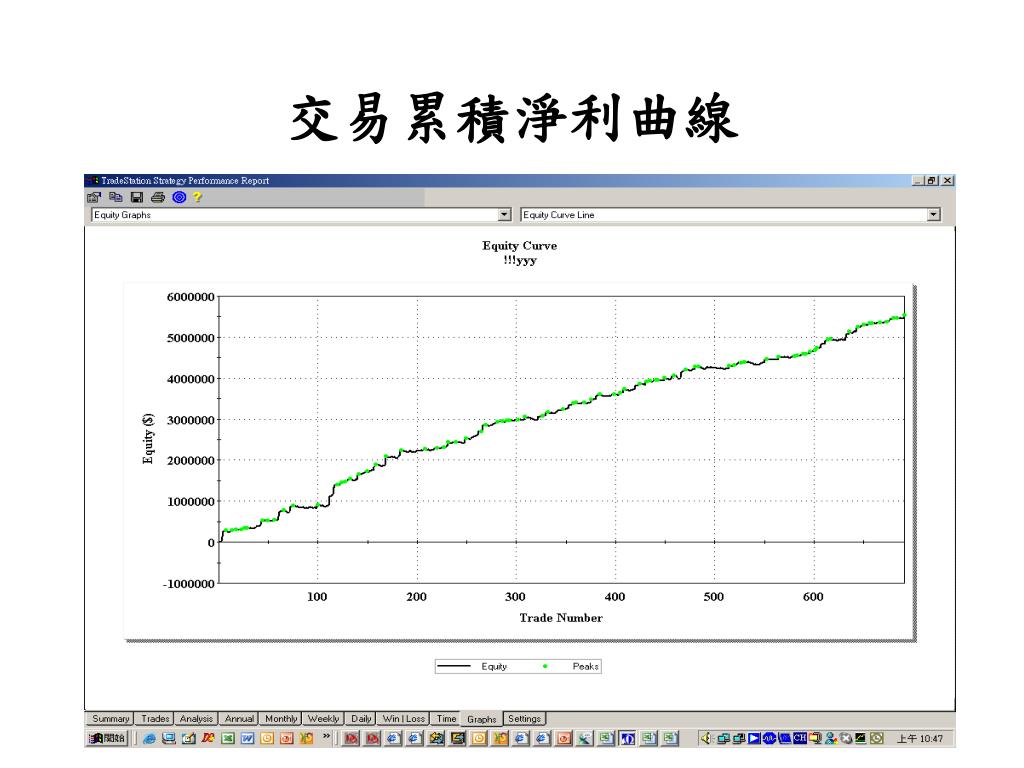
Task: Click the 3000000 y-axis value
Action: tap(191, 420)
